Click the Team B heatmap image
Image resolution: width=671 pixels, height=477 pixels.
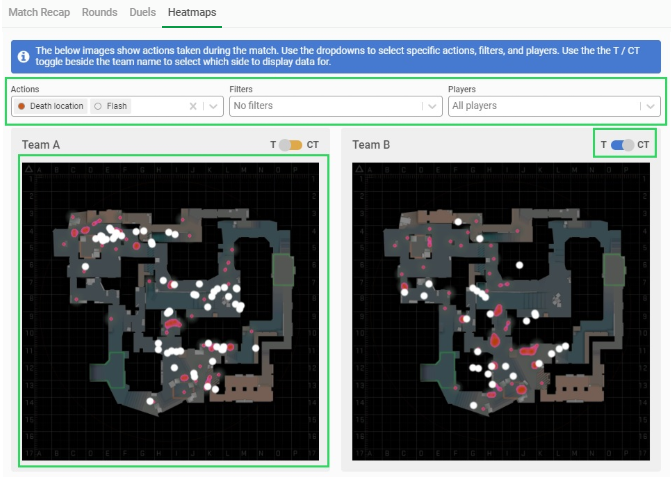(501, 311)
